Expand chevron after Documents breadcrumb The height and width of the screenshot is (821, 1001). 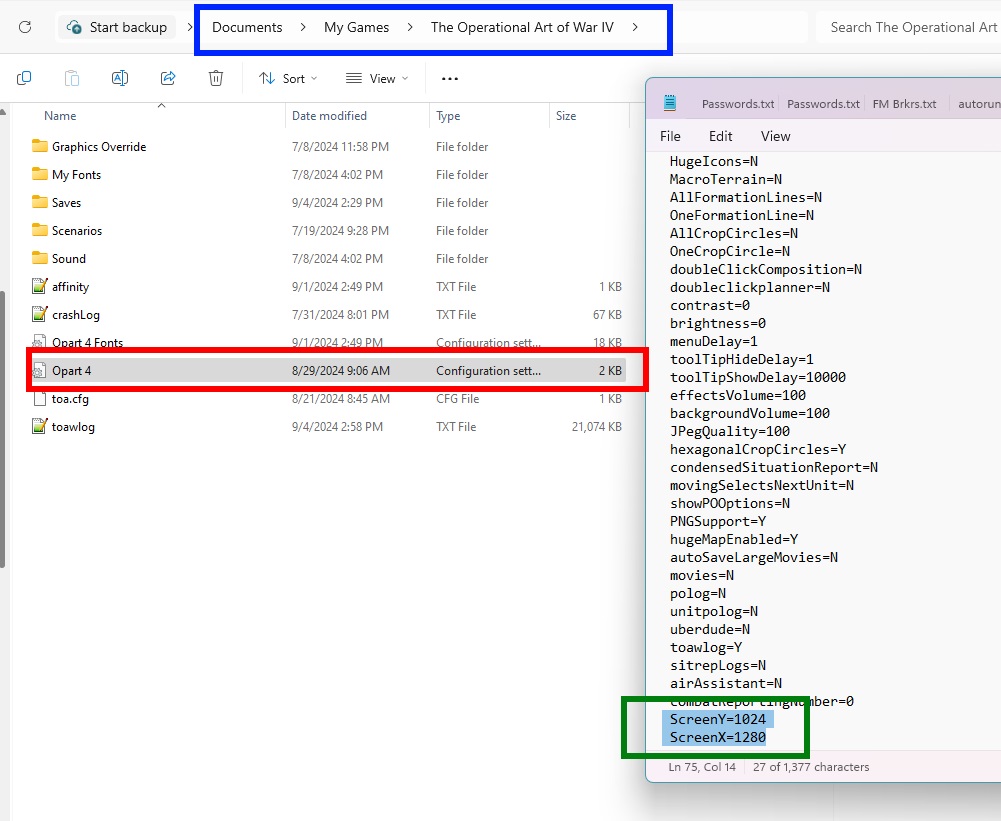pyautogui.click(x=303, y=27)
